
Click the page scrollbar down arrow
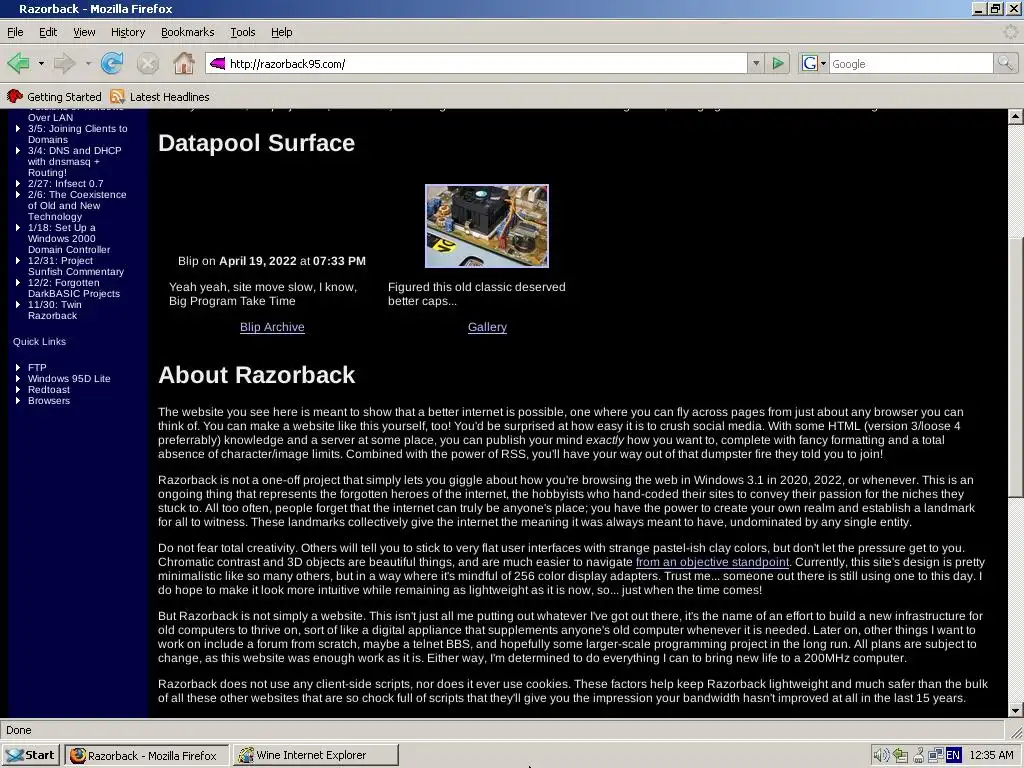point(1016,711)
